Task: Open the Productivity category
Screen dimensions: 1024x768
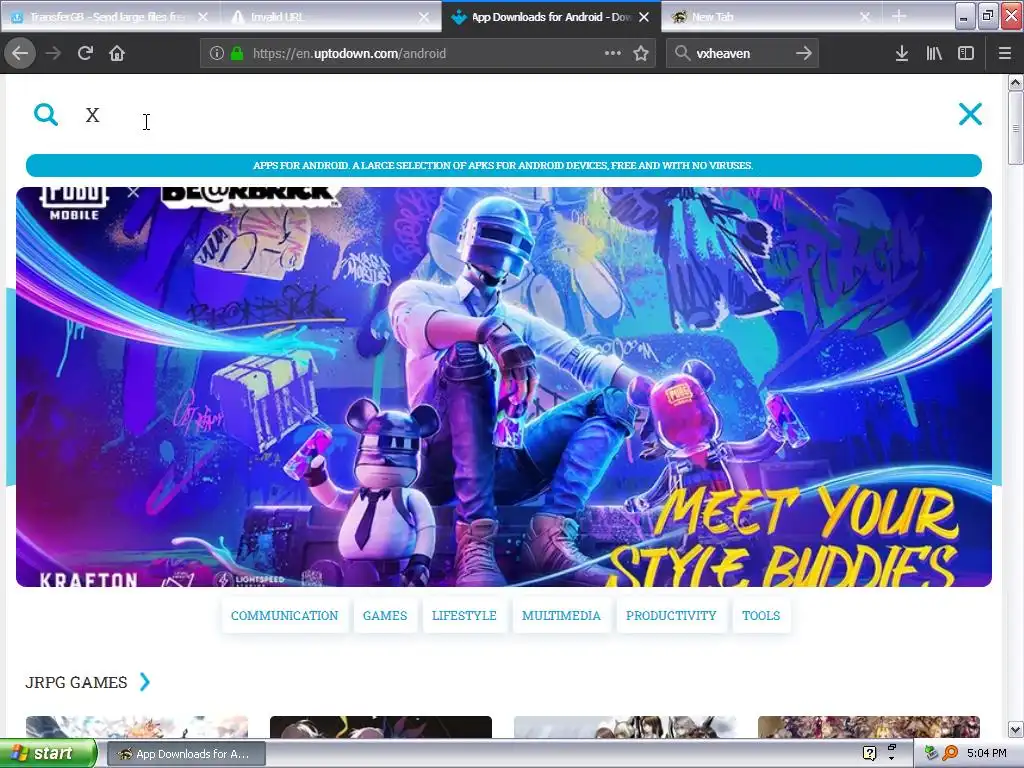Action: 671,616
